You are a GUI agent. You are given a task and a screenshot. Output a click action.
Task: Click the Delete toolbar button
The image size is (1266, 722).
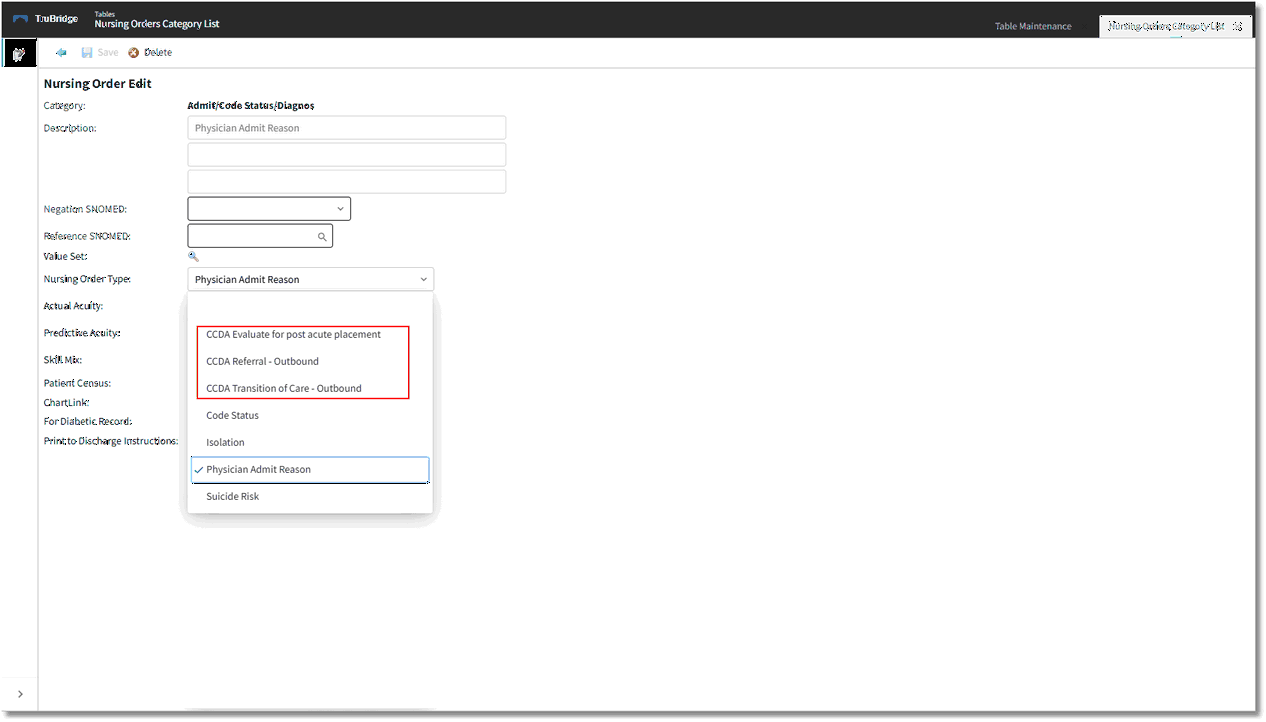click(150, 52)
